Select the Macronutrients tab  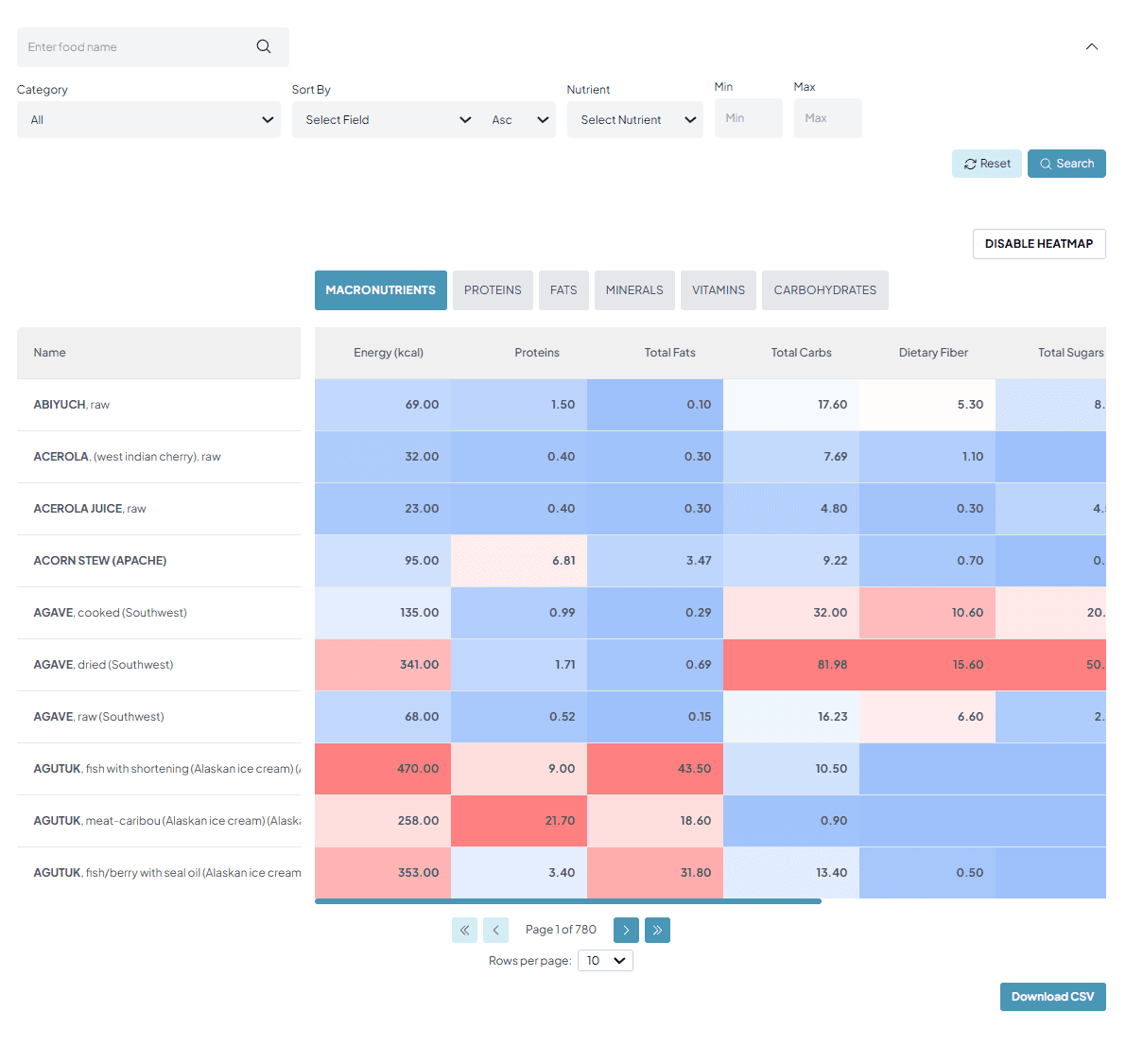(x=381, y=291)
